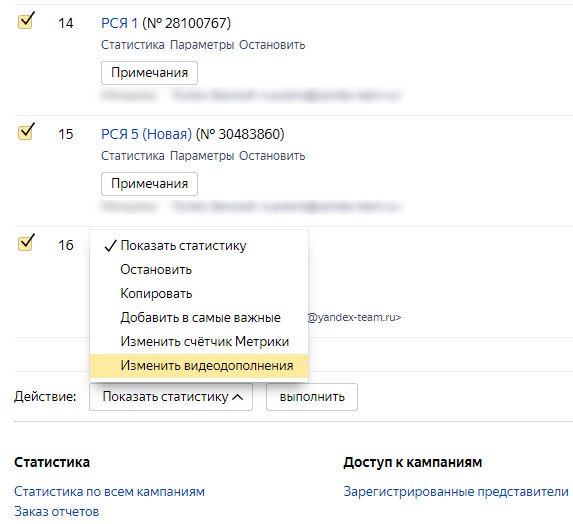Open Примечания for campaign 14
The width and height of the screenshot is (573, 524).
149,73
